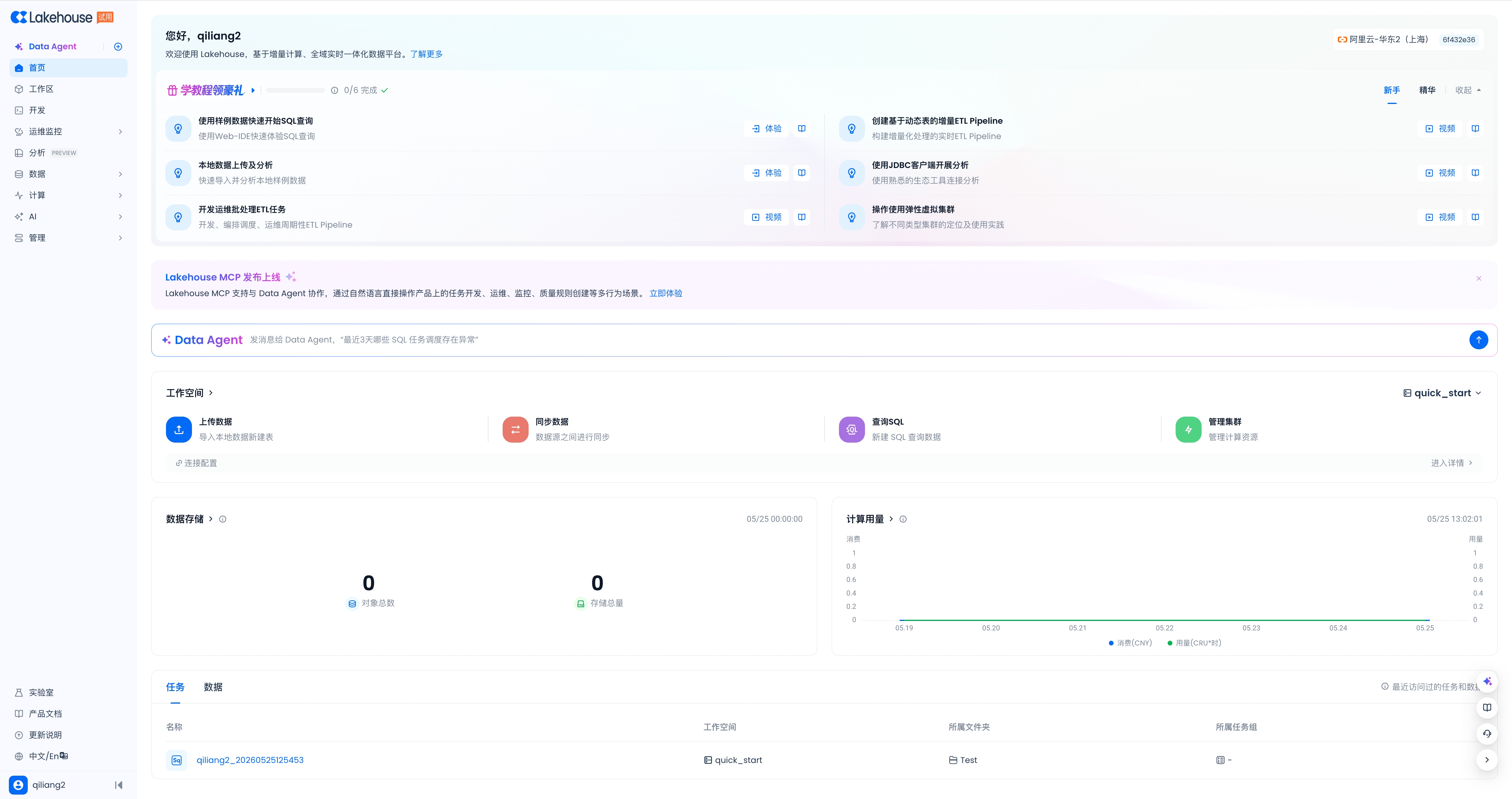This screenshot has width=1512, height=799.
Task: Click 进入详情 in the workspace card
Action: (1451, 463)
